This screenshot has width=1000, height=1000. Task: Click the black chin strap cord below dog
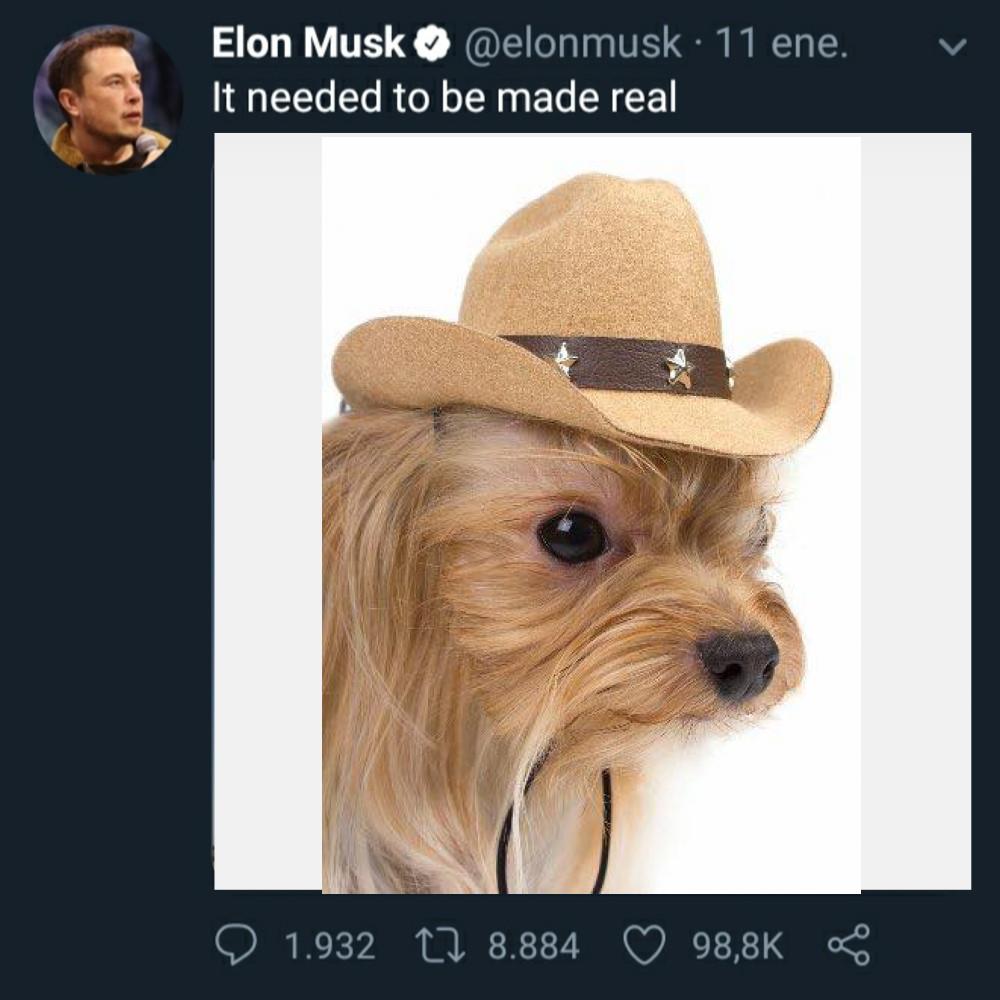554,829
